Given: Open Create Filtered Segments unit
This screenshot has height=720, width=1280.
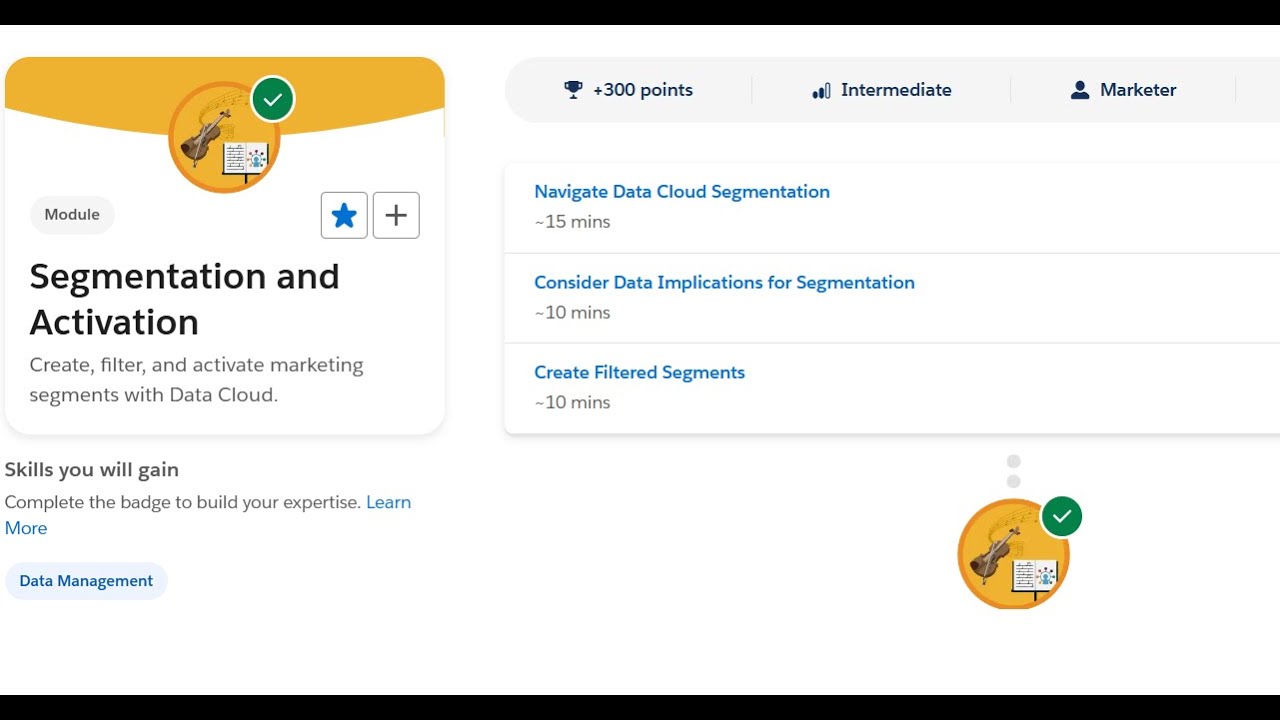Looking at the screenshot, I should click(639, 372).
